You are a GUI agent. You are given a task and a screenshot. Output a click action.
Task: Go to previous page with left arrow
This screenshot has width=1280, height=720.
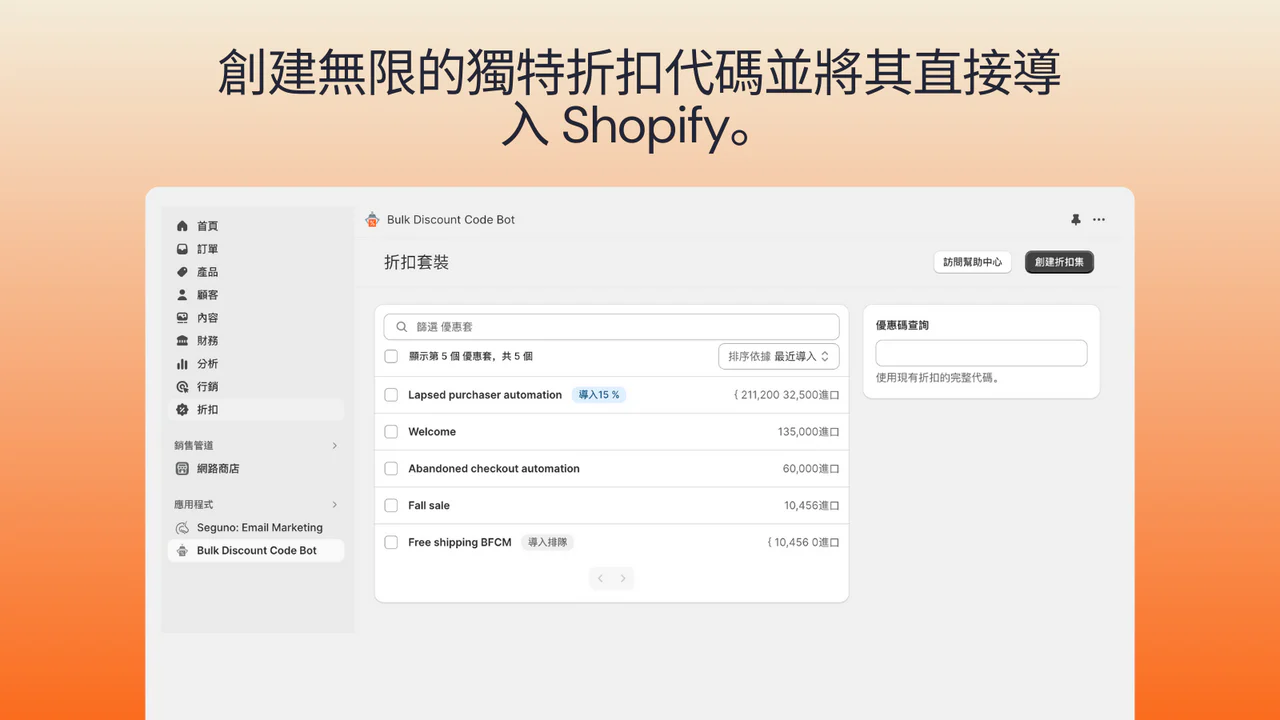(600, 578)
